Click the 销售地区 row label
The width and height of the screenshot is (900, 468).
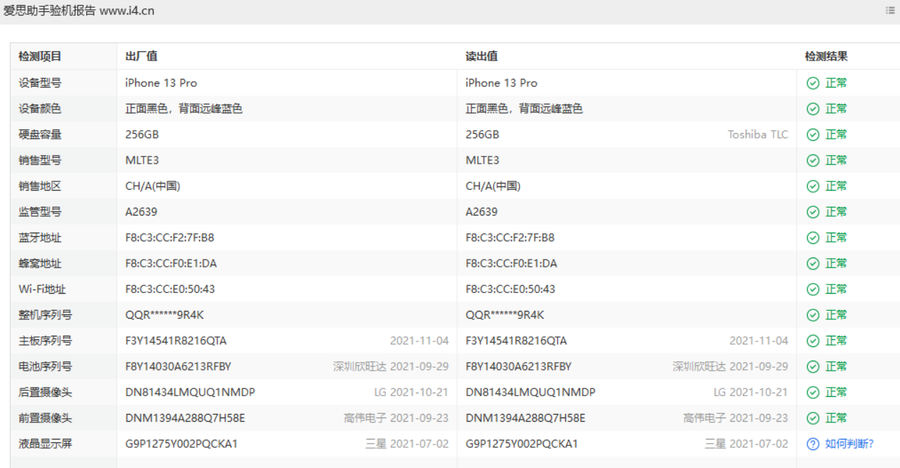pyautogui.click(x=40, y=186)
